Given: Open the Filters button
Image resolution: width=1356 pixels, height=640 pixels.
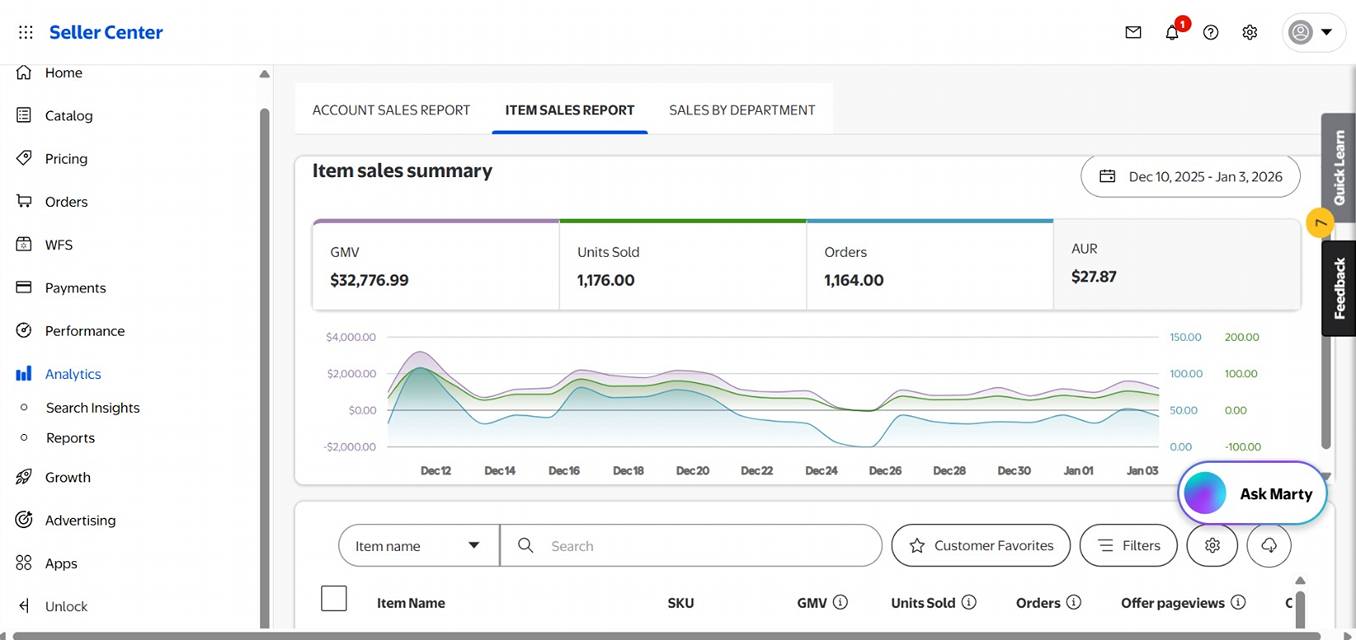Looking at the screenshot, I should click(1128, 545).
